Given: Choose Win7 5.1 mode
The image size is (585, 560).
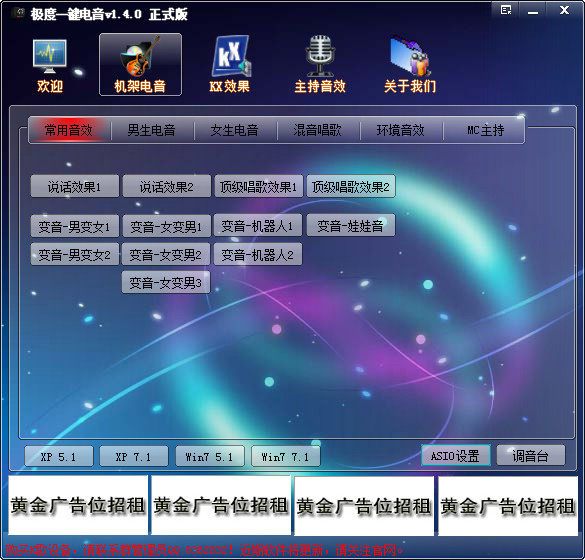Looking at the screenshot, I should coord(210,456).
